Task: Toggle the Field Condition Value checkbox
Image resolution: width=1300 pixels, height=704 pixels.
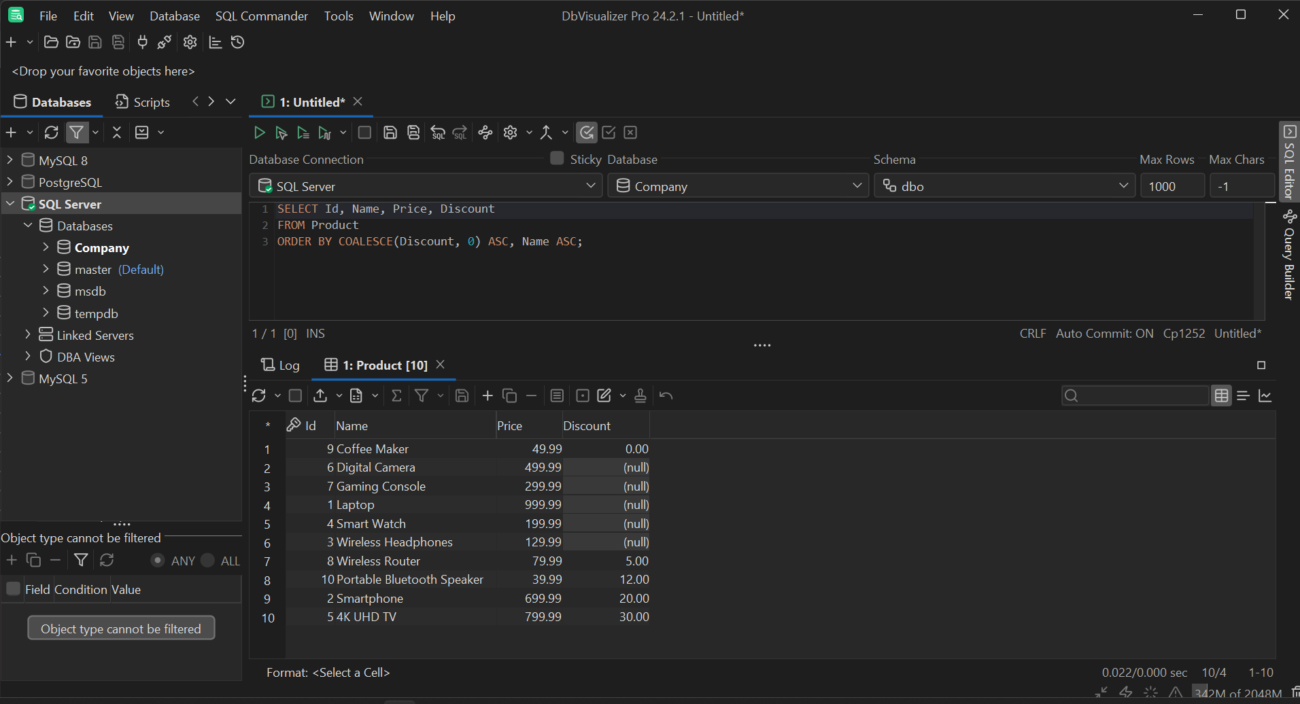Action: pos(11,589)
